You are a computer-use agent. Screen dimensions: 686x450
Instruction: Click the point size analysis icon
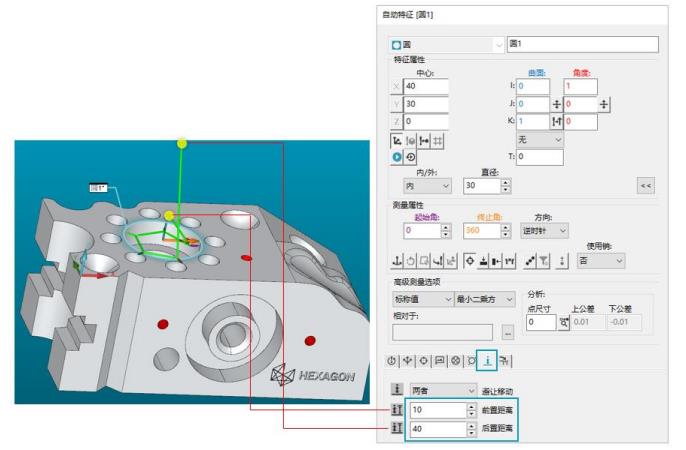[x=564, y=324]
